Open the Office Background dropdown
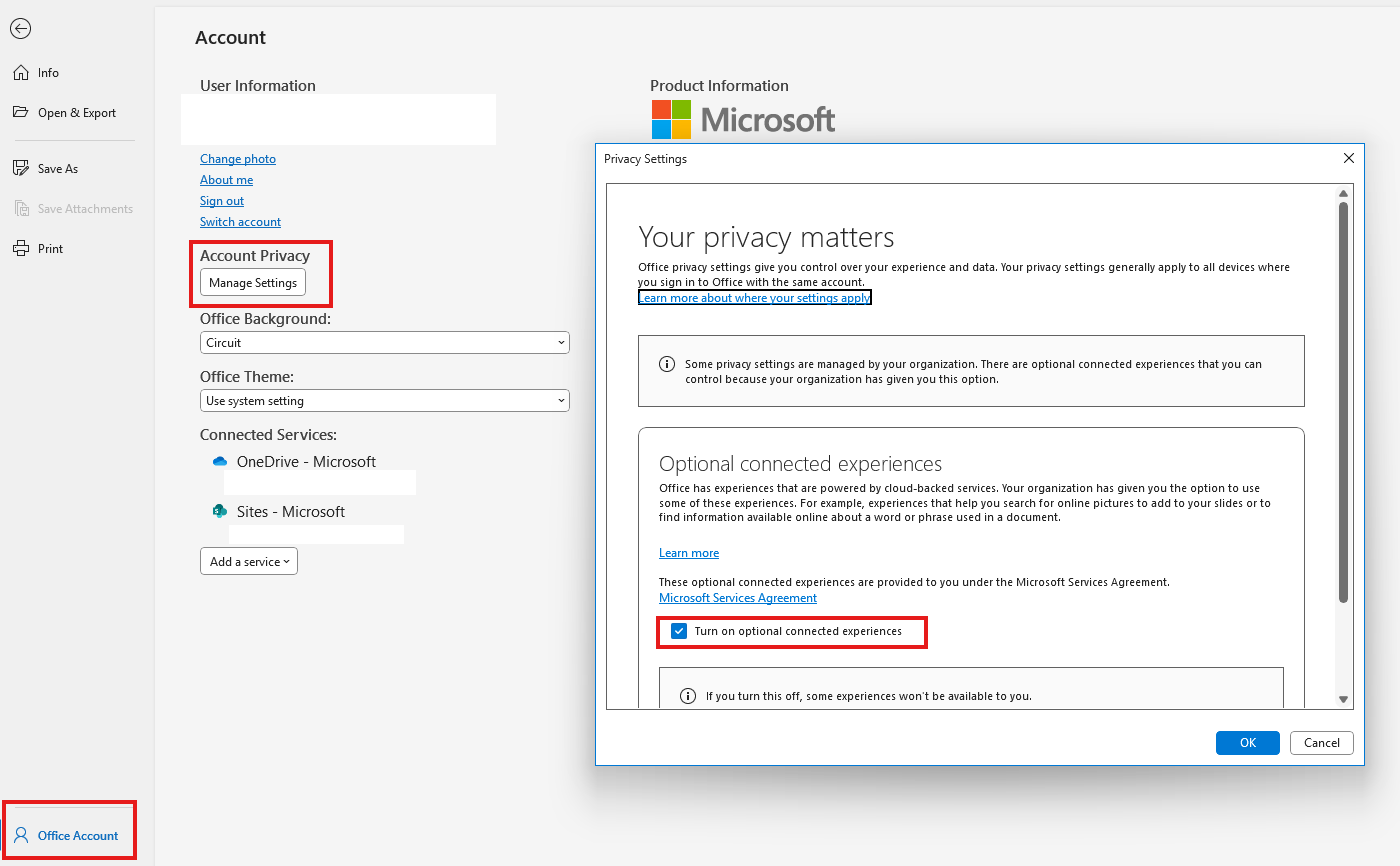Viewport: 1400px width, 866px height. 385,342
